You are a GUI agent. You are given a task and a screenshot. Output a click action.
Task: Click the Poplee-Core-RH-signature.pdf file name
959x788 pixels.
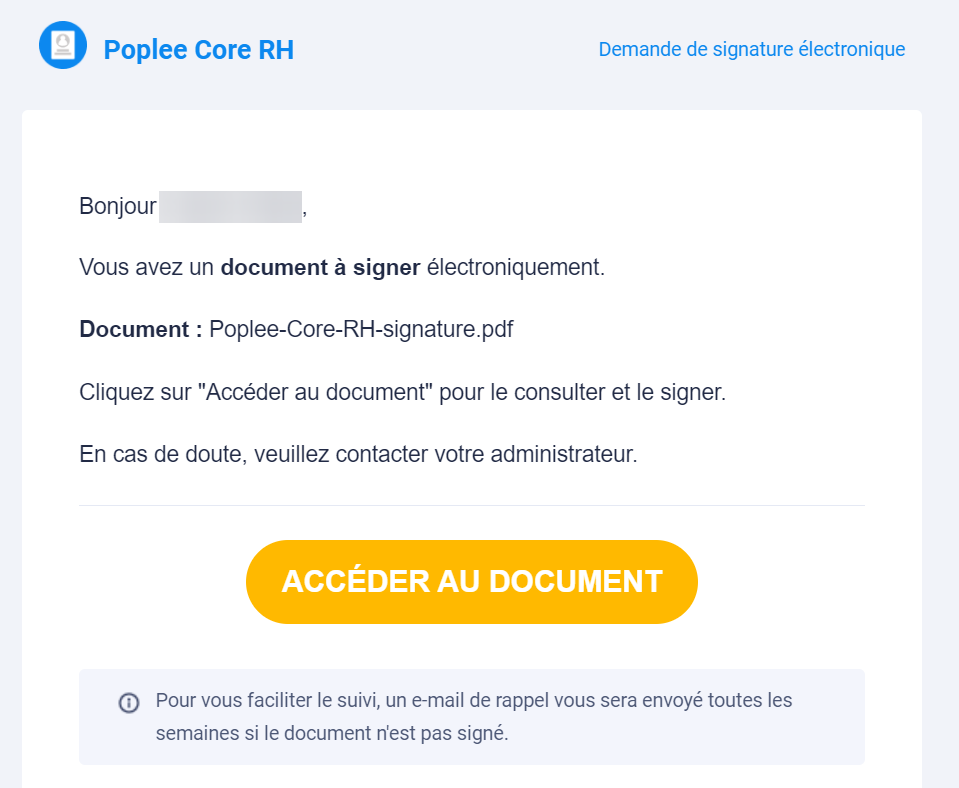(361, 329)
